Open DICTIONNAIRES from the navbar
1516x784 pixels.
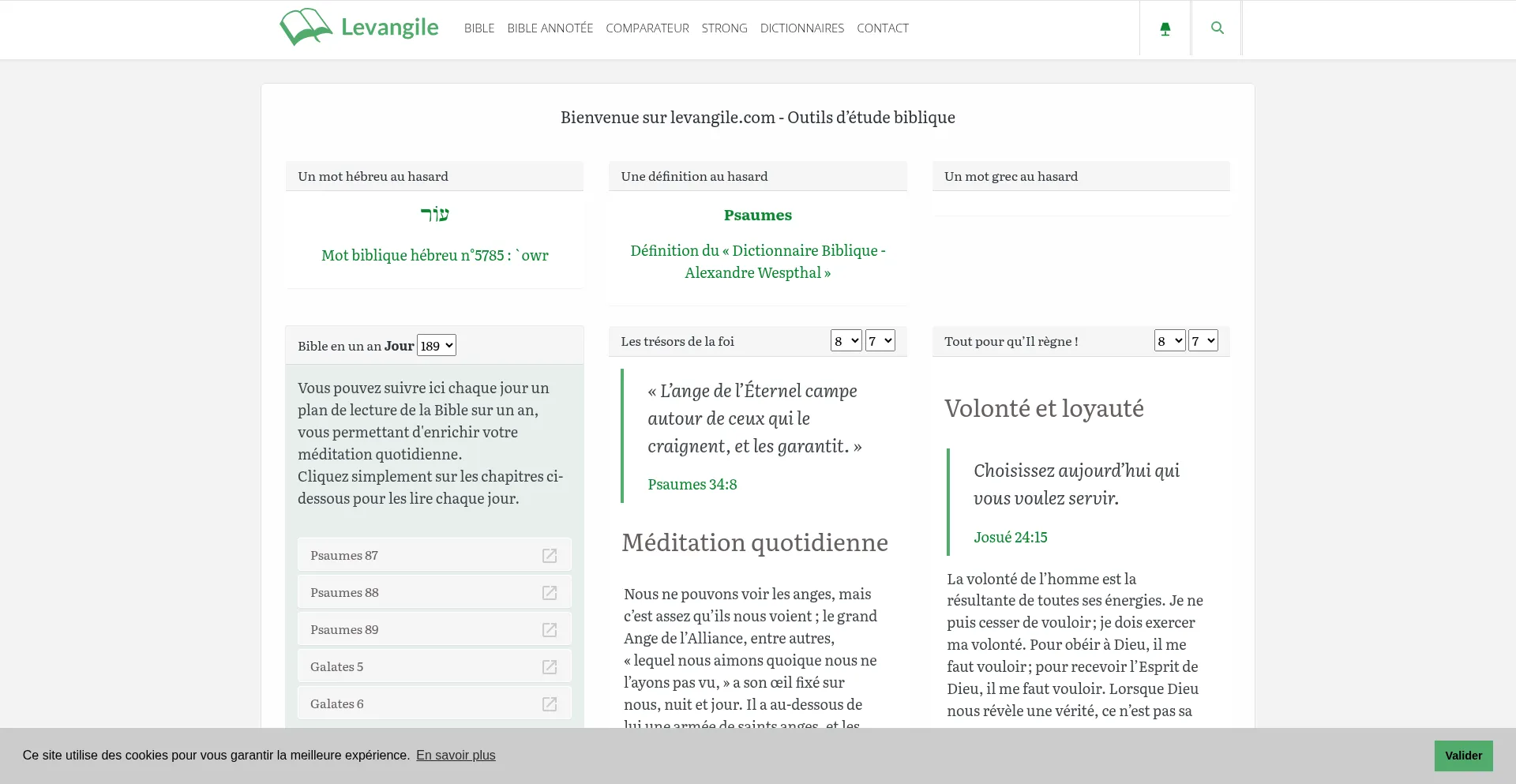click(802, 28)
